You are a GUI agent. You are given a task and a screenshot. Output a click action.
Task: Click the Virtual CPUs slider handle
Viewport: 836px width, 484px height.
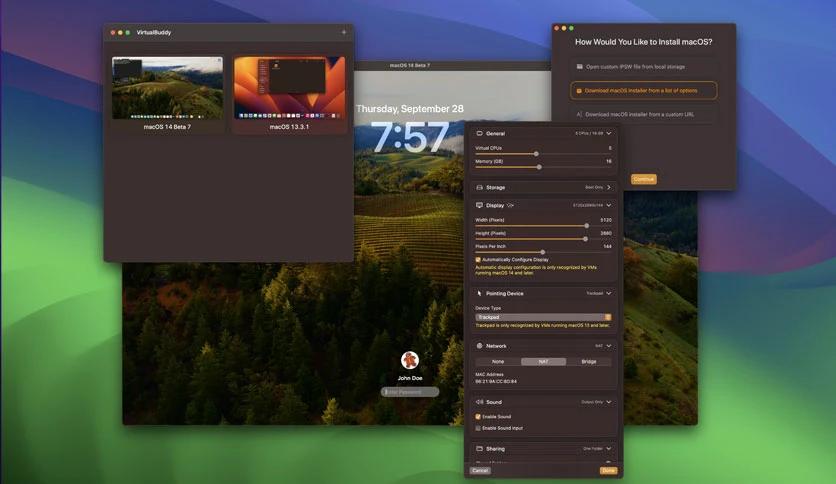tap(536, 154)
